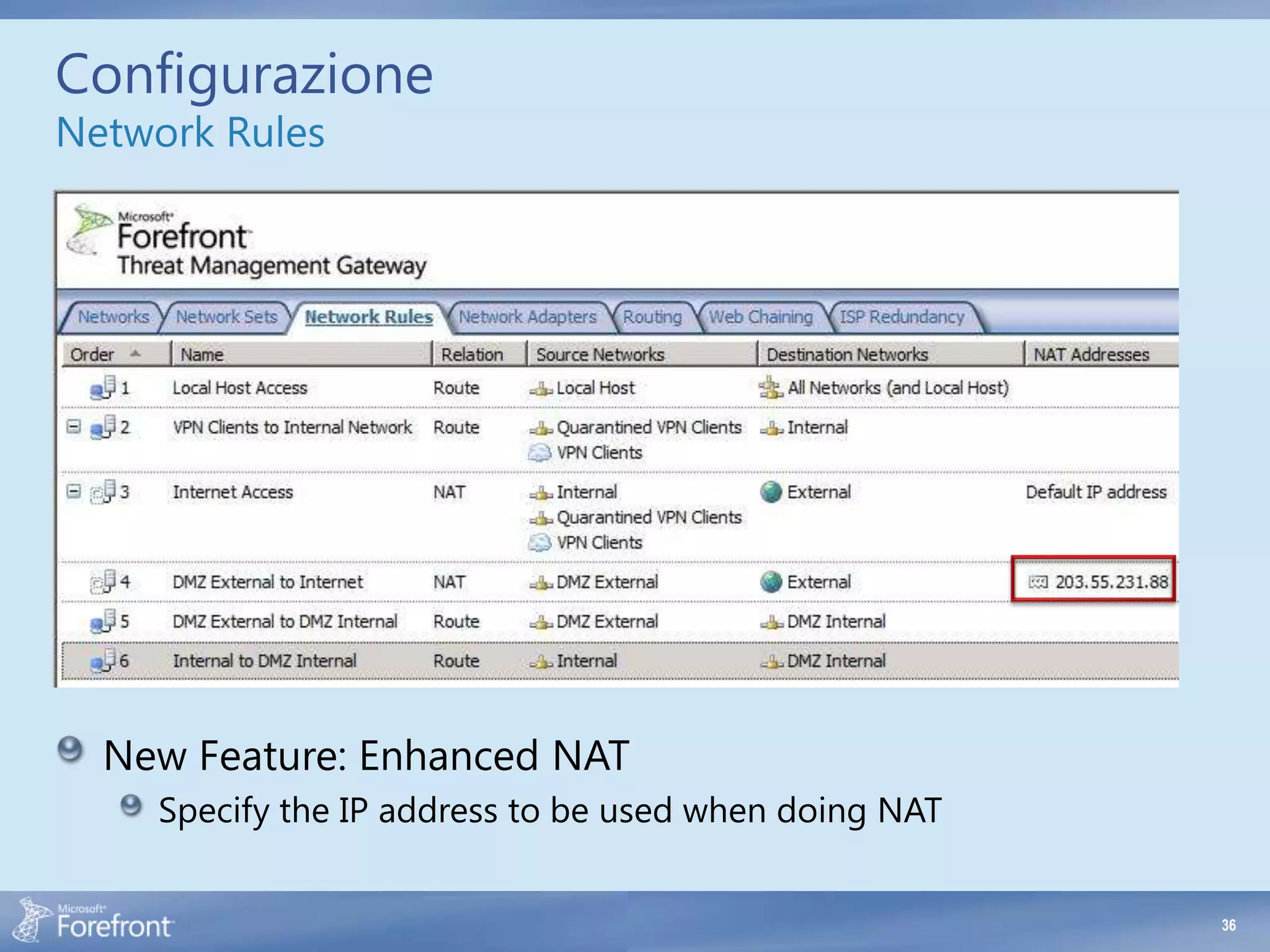The image size is (1270, 952).
Task: Collapse rule 3 Internet Access
Action: (x=74, y=491)
